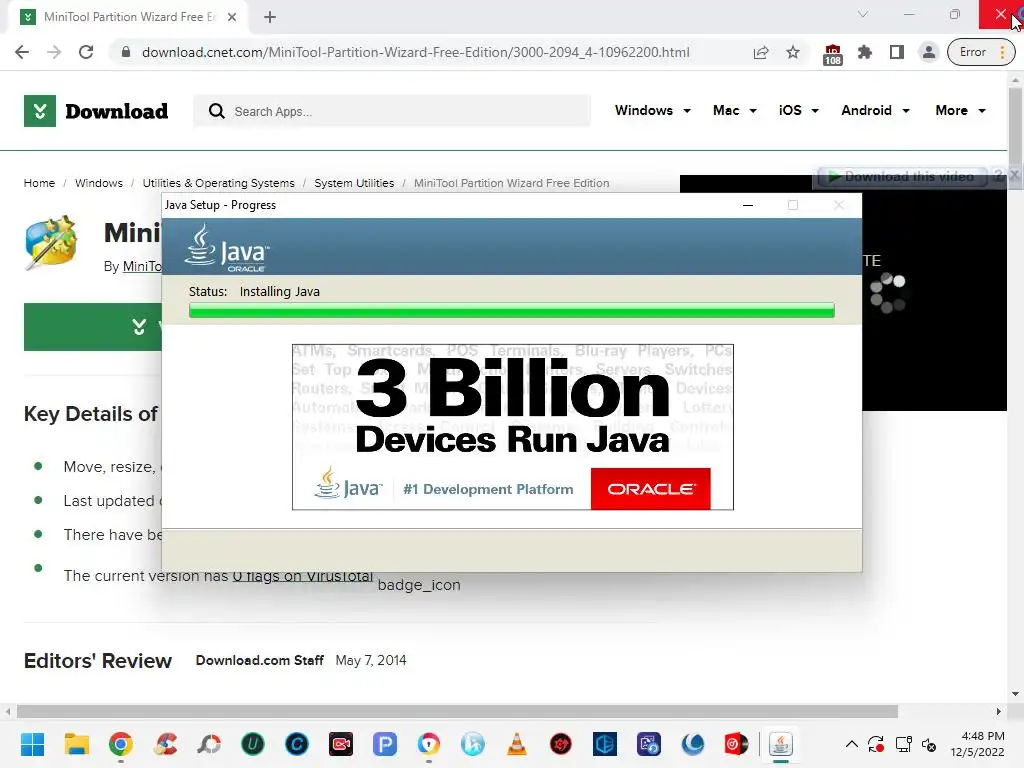Click the Download this video overlay button

tap(902, 176)
